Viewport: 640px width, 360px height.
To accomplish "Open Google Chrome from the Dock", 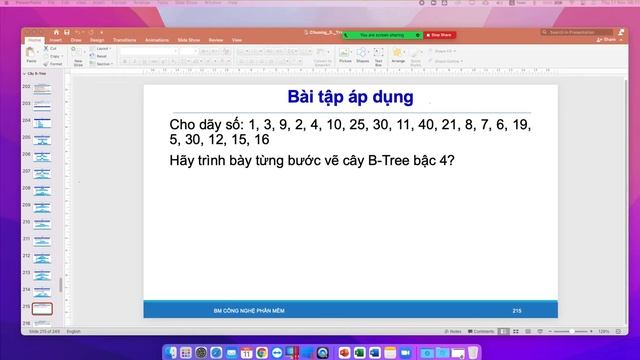I will click(262, 352).
